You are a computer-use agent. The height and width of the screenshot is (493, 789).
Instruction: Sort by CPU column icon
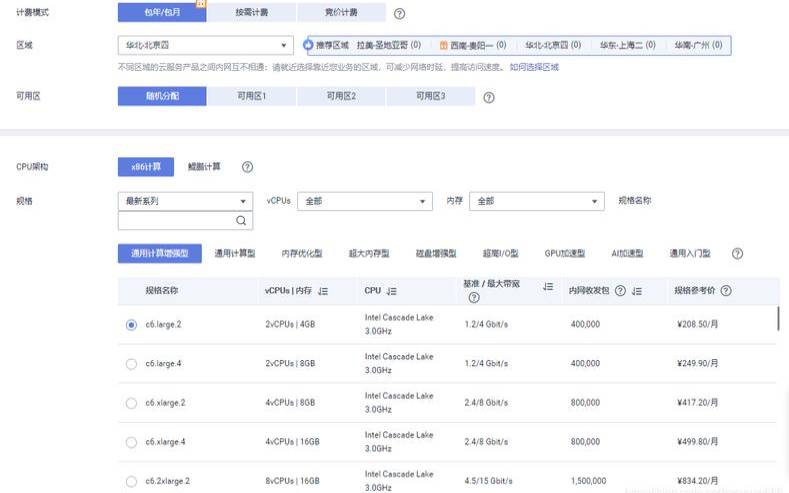(x=392, y=291)
